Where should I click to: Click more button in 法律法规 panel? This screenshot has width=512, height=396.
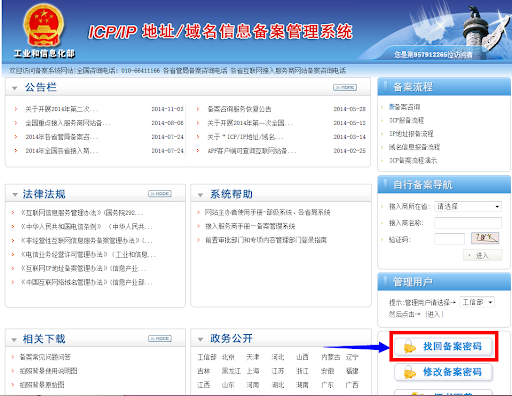click(160, 194)
